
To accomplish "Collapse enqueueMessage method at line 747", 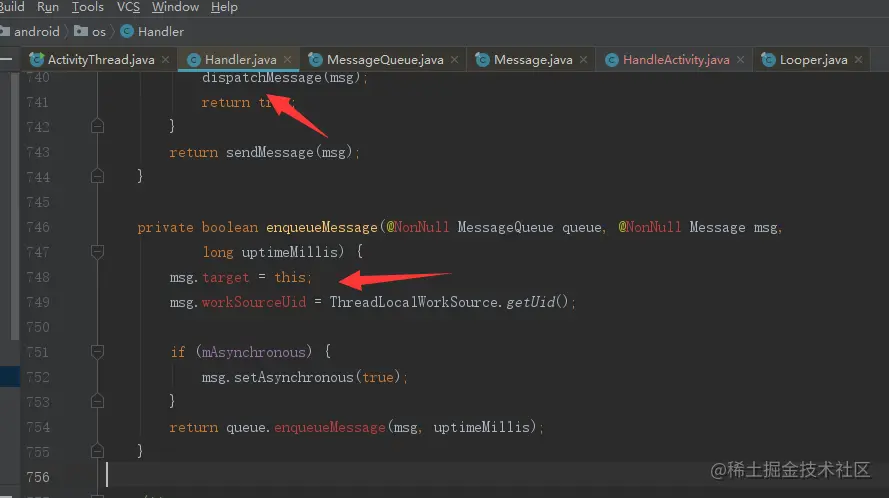I will pos(98,251).
